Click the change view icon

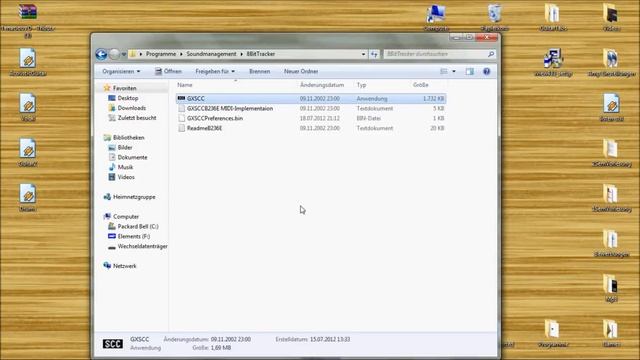[444, 71]
